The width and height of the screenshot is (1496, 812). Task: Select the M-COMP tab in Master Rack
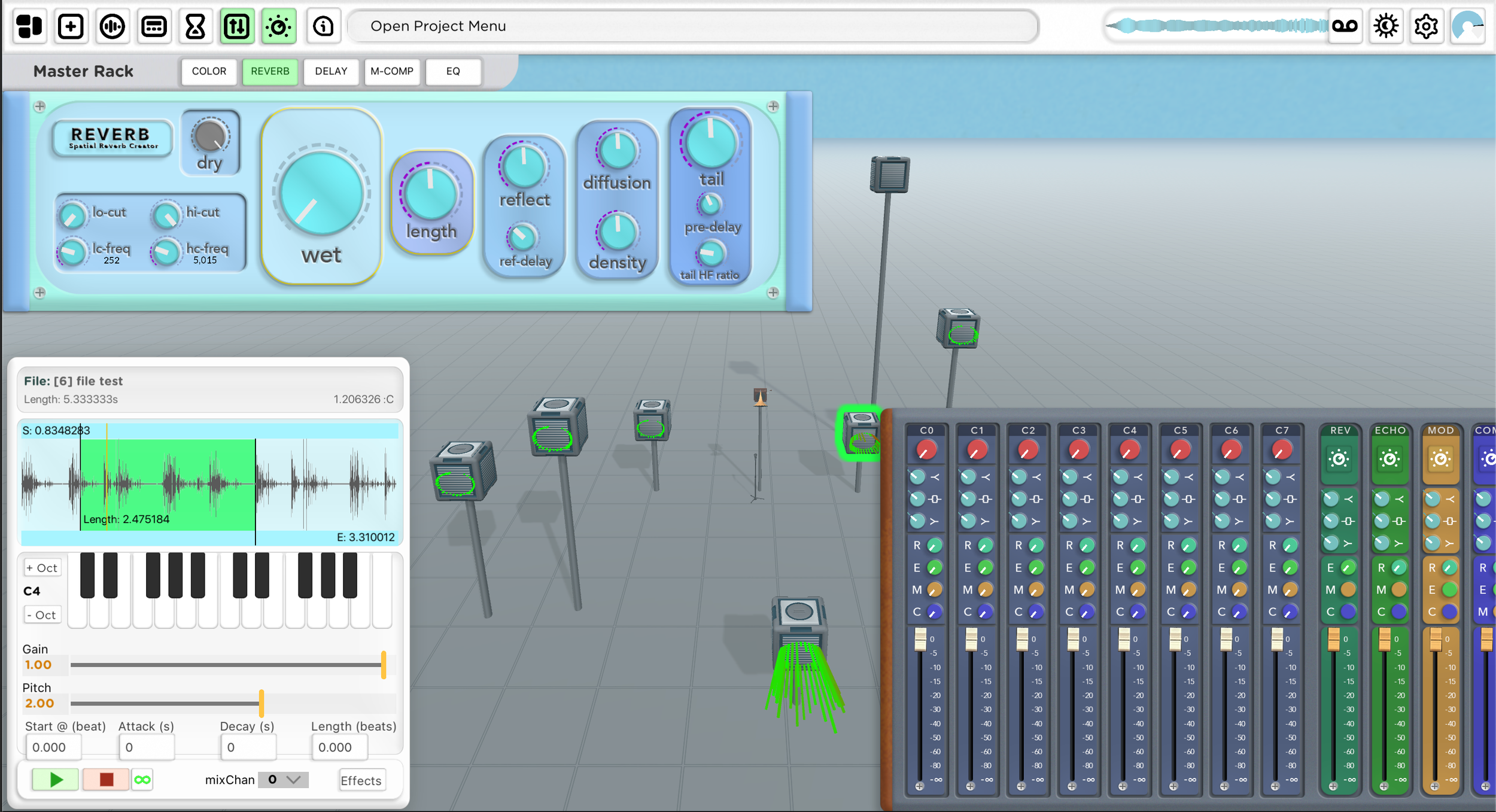pos(392,72)
